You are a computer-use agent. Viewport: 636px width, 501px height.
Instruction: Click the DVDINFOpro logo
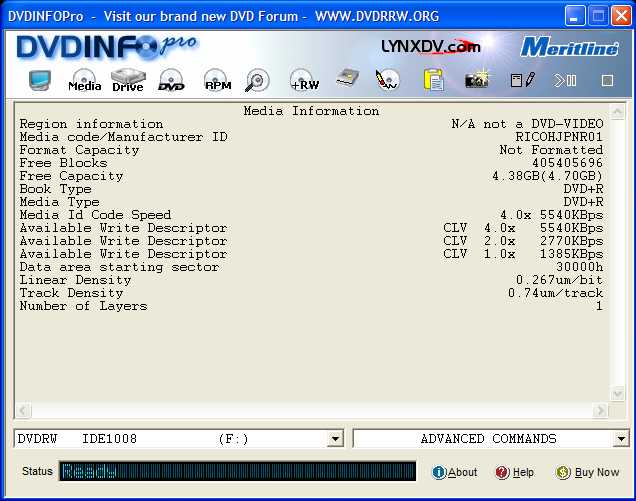tap(107, 47)
